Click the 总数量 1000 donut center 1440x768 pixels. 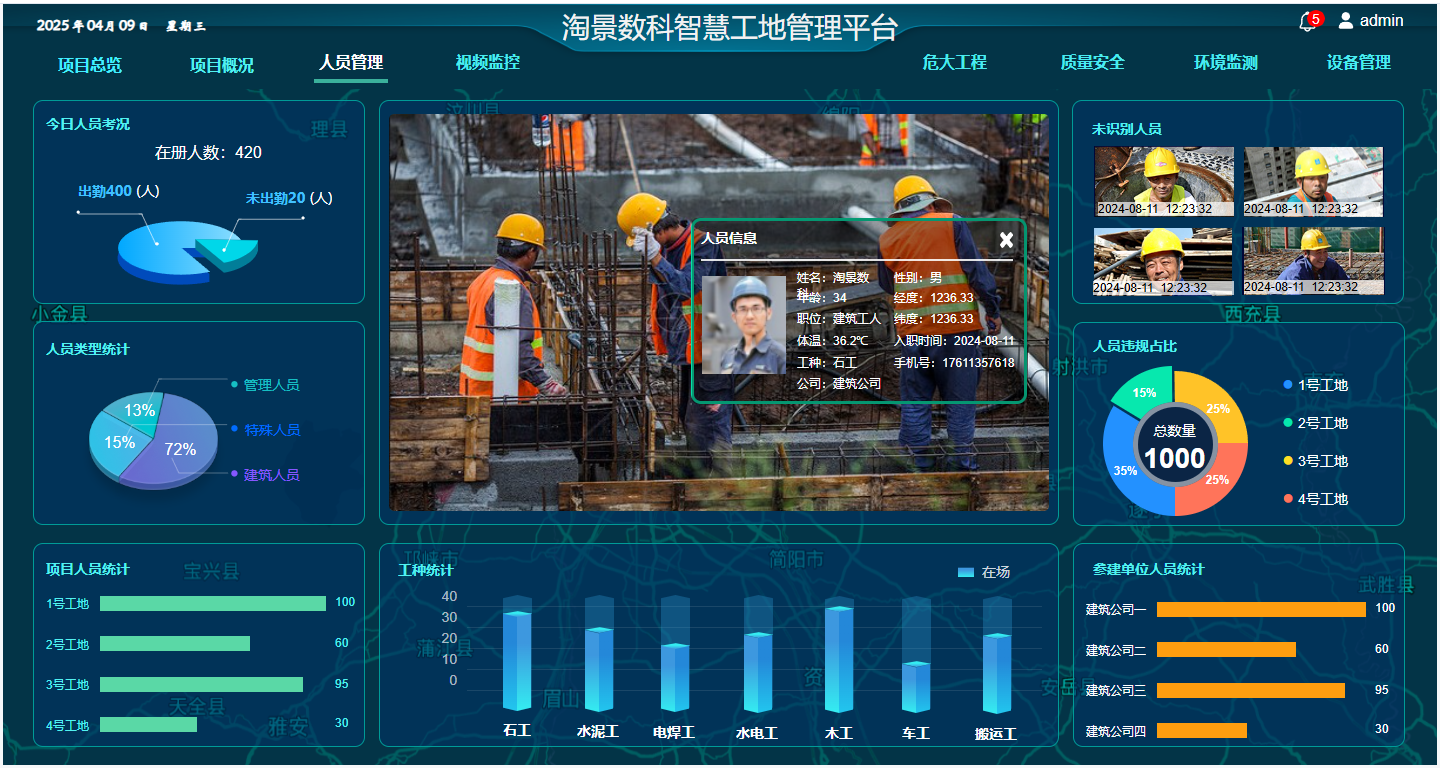click(x=1175, y=446)
